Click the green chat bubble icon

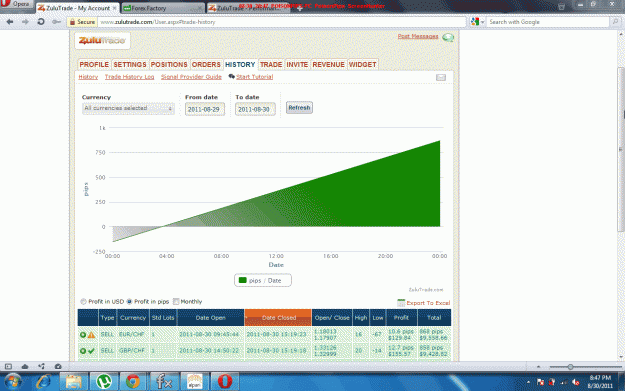(x=448, y=38)
